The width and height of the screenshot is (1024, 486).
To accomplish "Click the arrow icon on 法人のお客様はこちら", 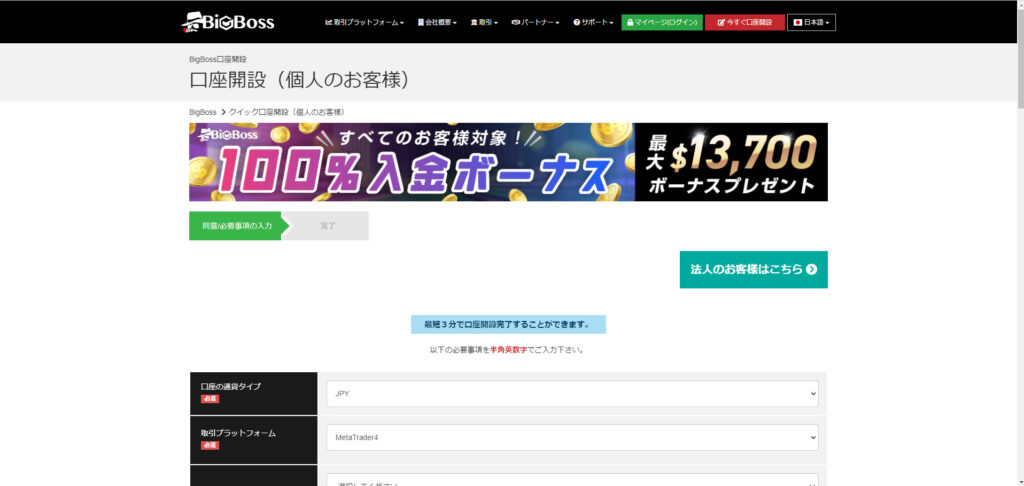I will [811, 269].
